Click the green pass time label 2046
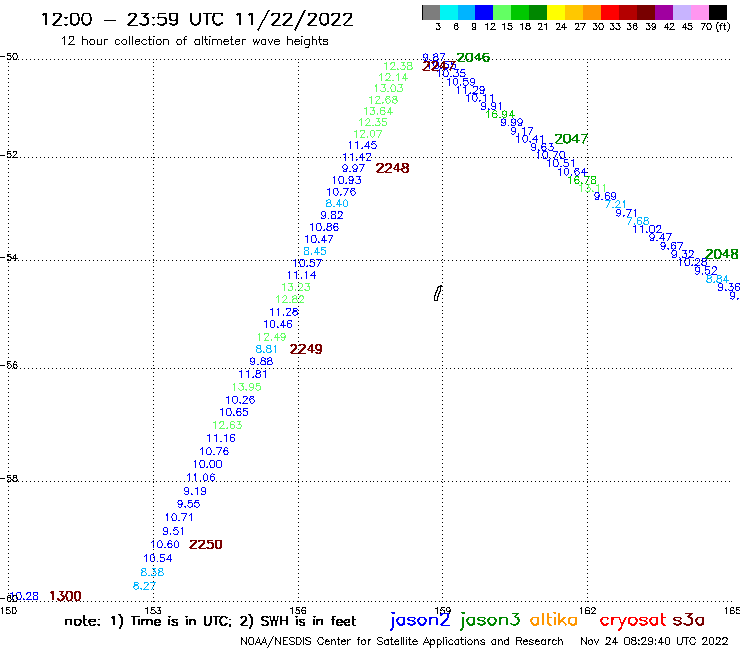The height and width of the screenshot is (650, 740). click(x=473, y=57)
